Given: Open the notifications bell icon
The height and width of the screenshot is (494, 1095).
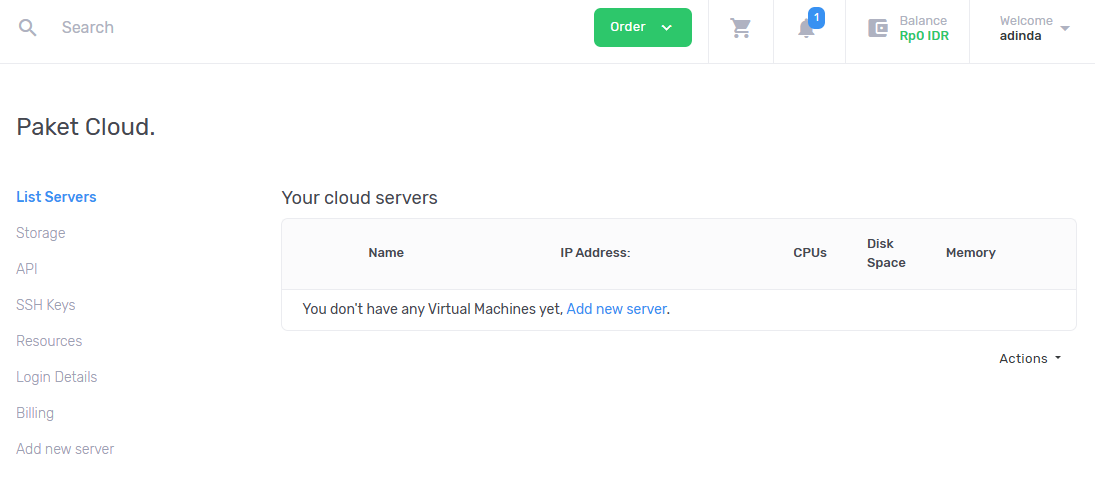Looking at the screenshot, I should tap(806, 29).
